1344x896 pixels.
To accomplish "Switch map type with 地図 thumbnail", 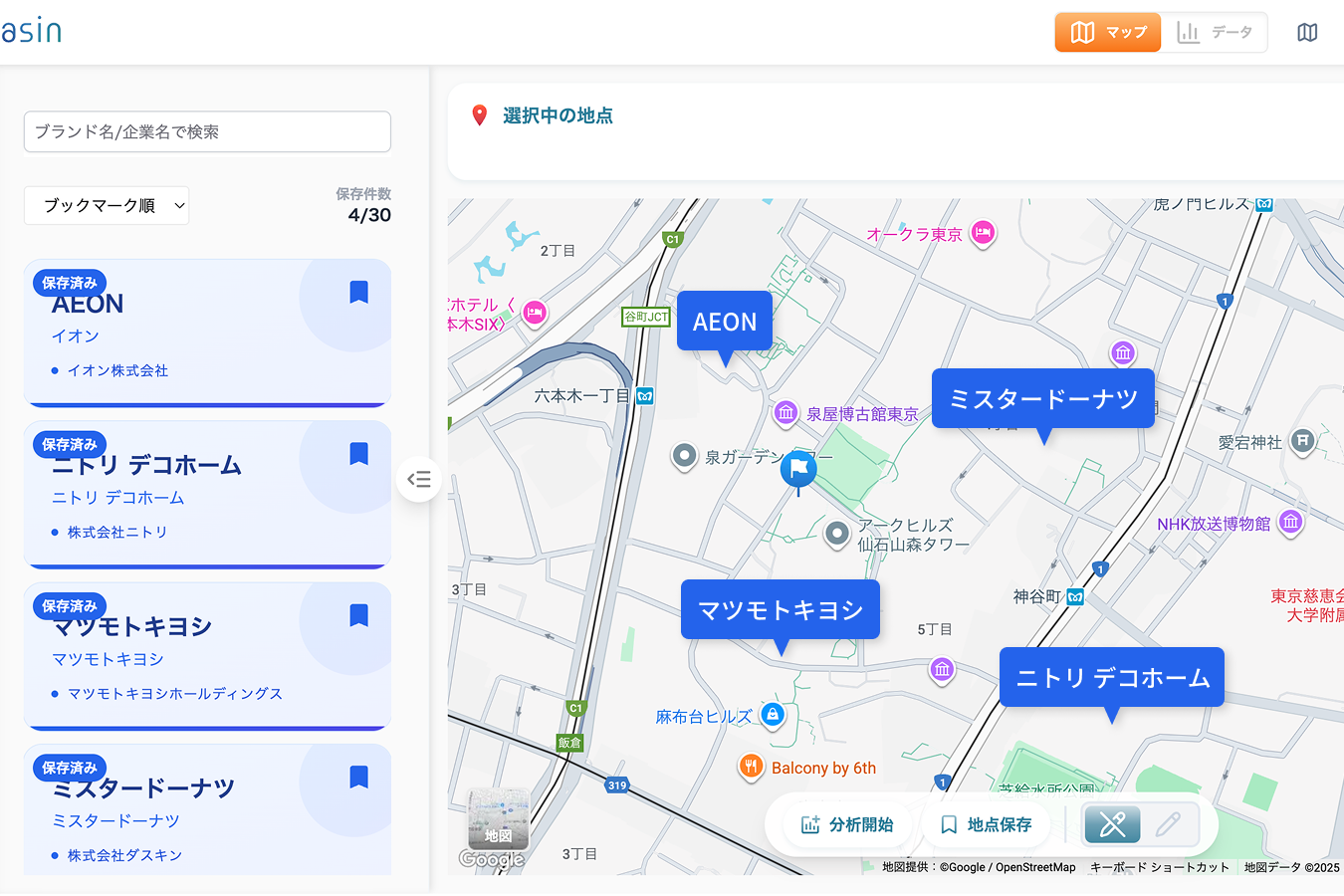I will pyautogui.click(x=498, y=818).
